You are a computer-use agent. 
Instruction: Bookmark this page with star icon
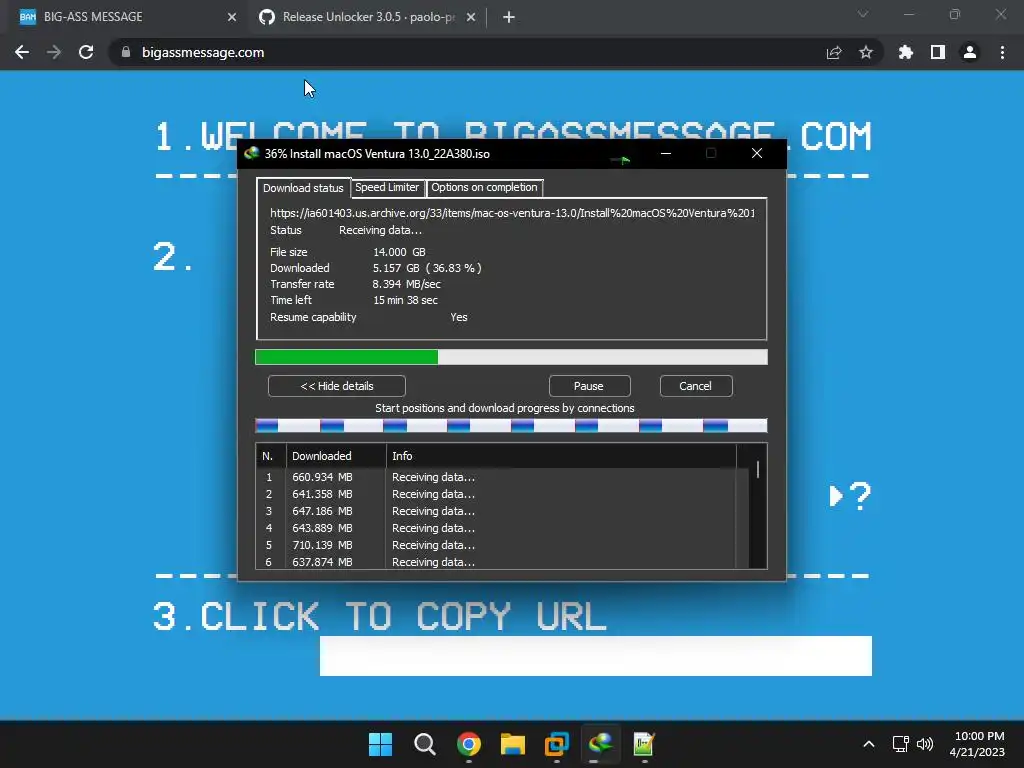[866, 52]
